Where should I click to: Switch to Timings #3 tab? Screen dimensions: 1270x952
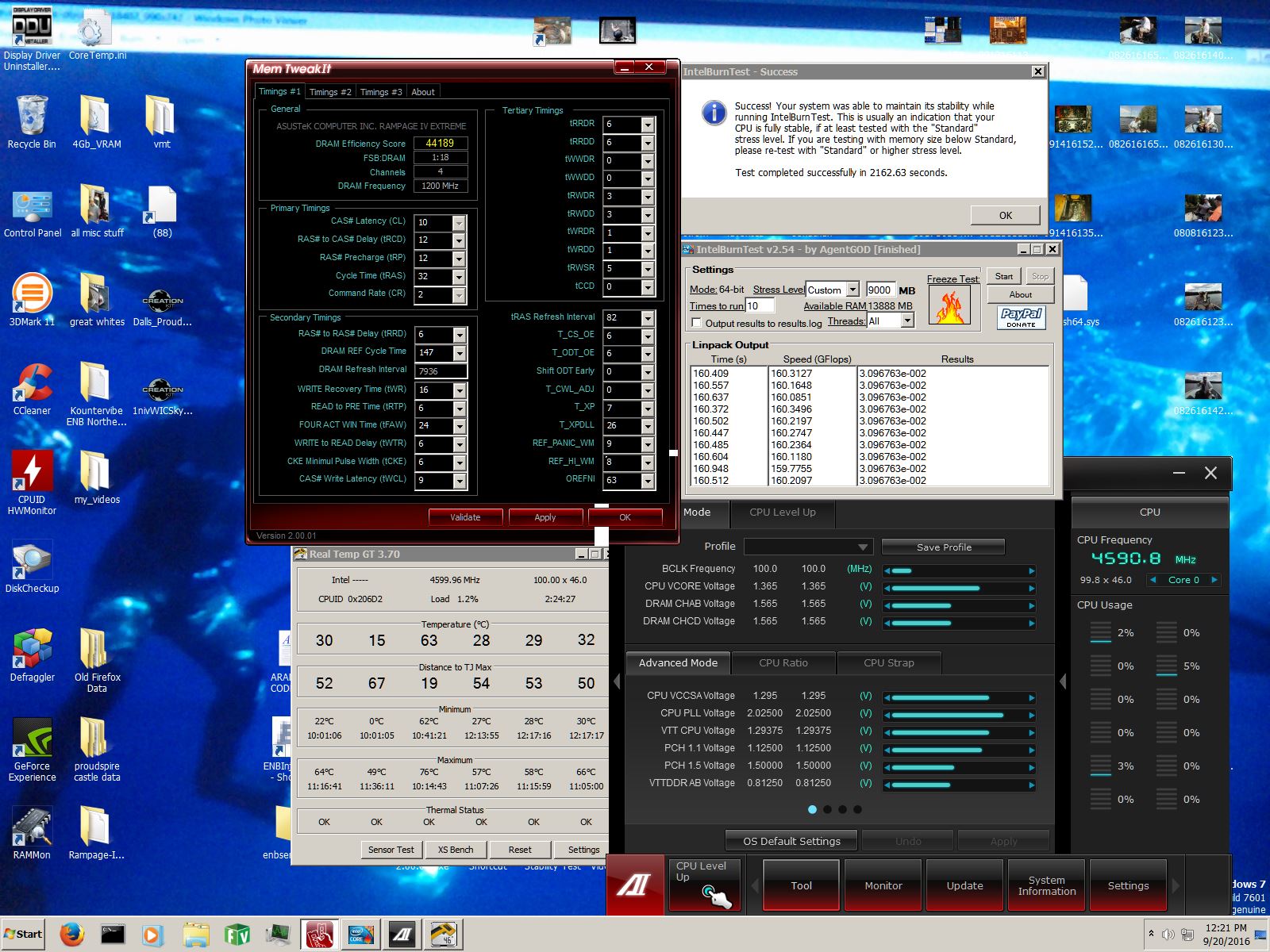pyautogui.click(x=381, y=92)
